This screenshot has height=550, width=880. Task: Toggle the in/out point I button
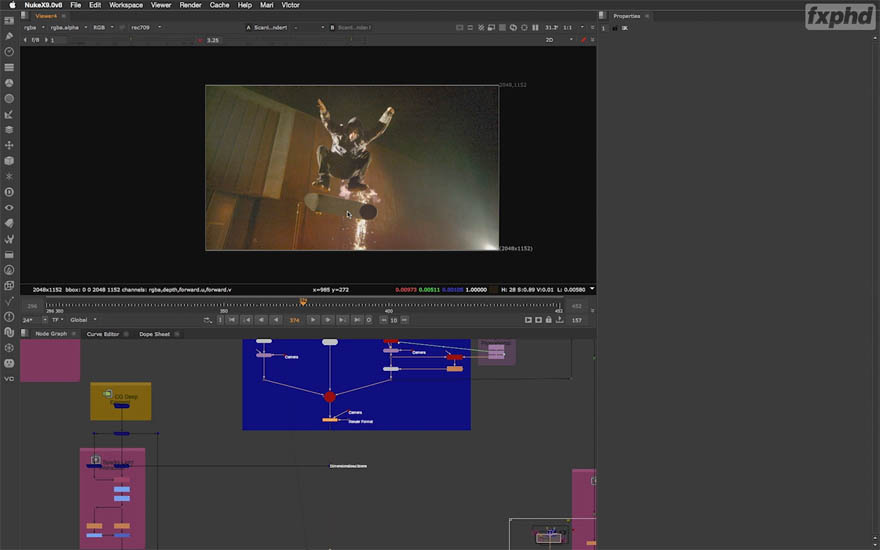tap(220, 320)
